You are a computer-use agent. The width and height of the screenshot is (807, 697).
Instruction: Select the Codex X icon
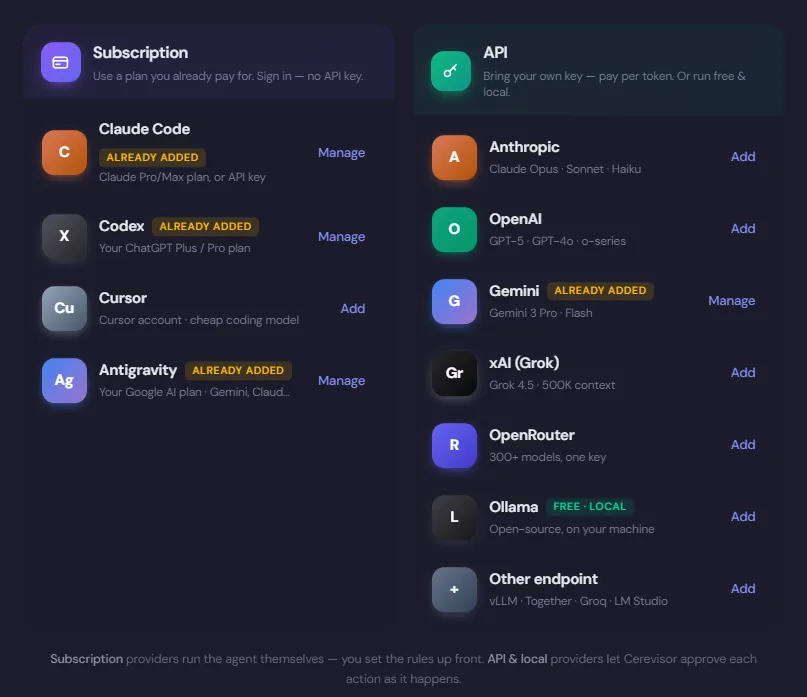pos(64,236)
